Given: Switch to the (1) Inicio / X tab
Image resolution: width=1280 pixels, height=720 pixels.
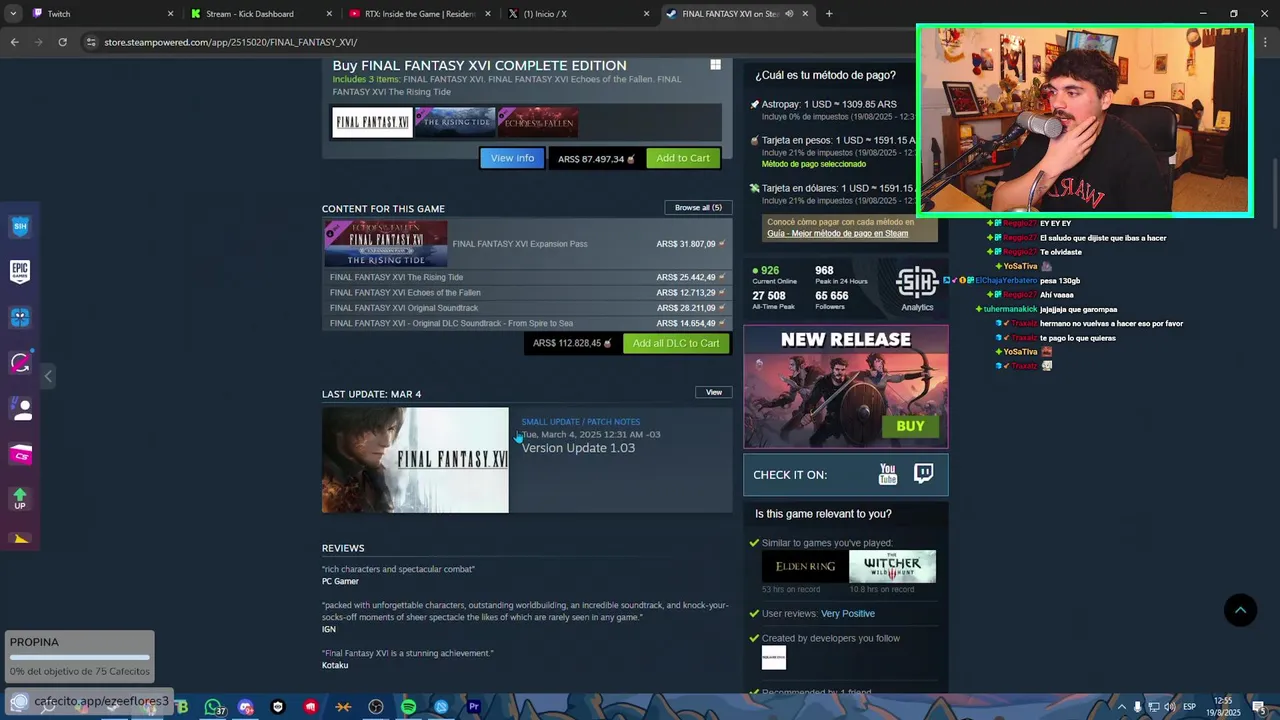Looking at the screenshot, I should pyautogui.click(x=576, y=14).
